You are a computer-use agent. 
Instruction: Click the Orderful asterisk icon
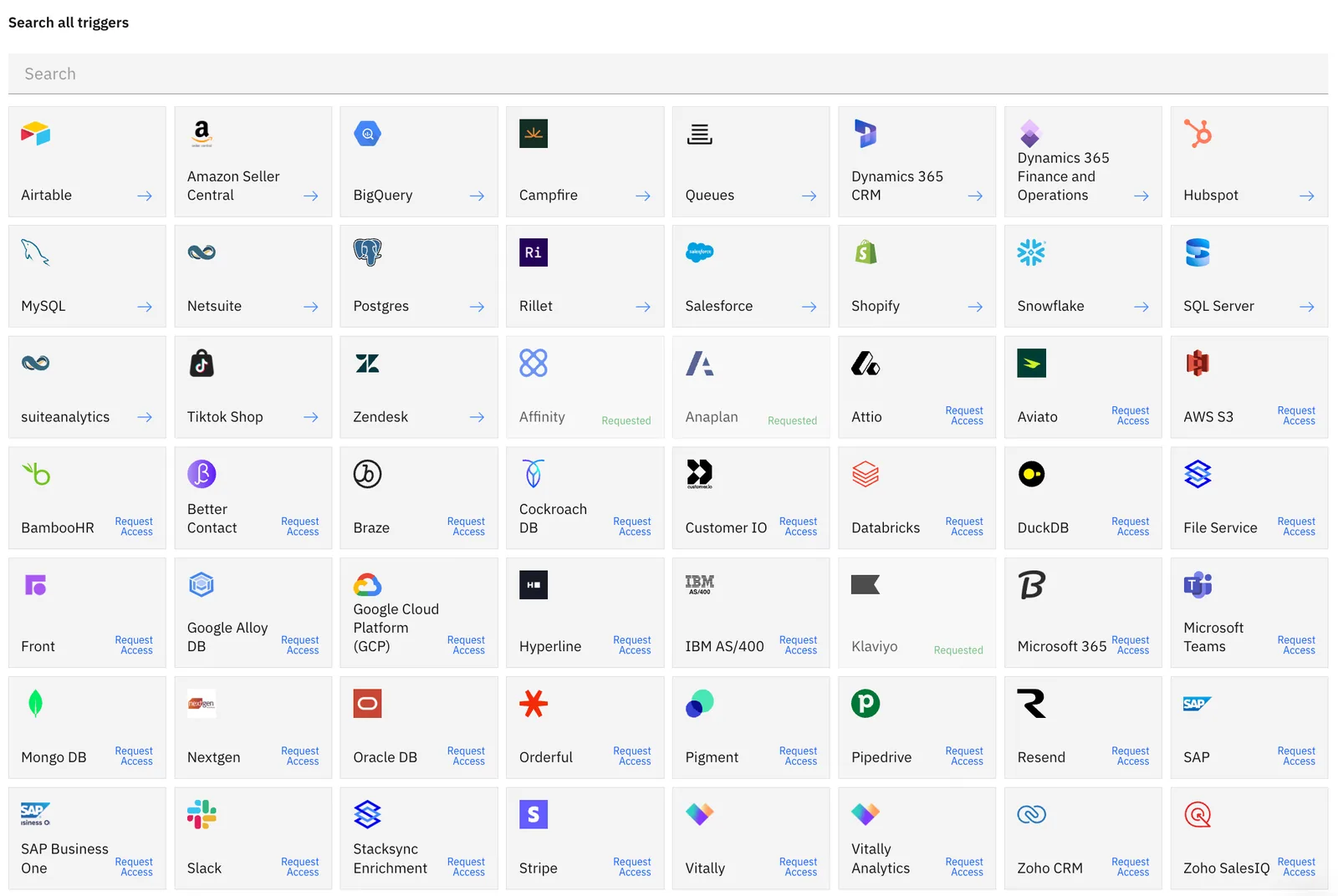pos(534,704)
